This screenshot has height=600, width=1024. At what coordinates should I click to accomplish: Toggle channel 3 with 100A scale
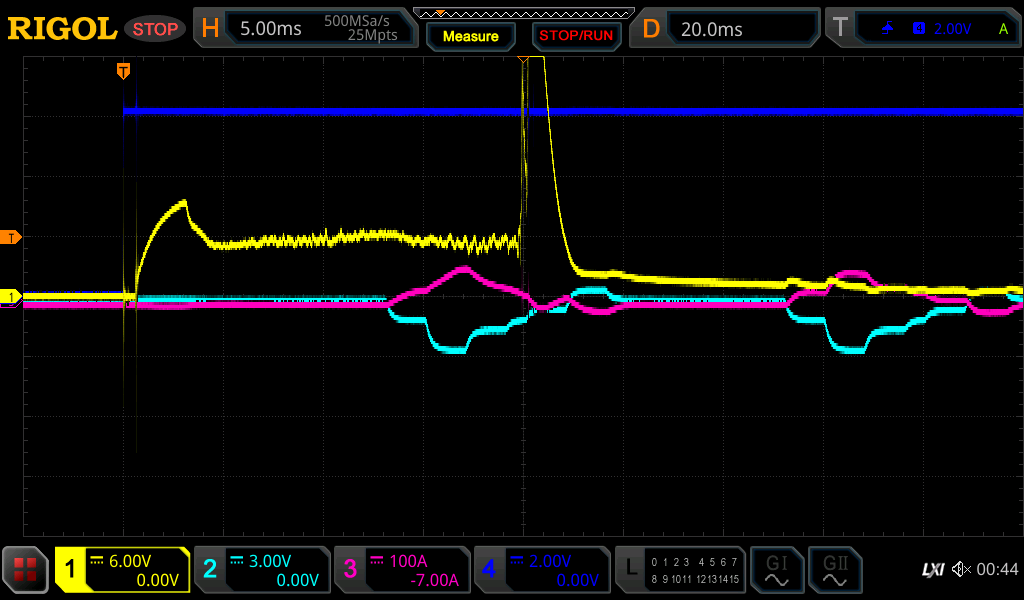pyautogui.click(x=402, y=570)
